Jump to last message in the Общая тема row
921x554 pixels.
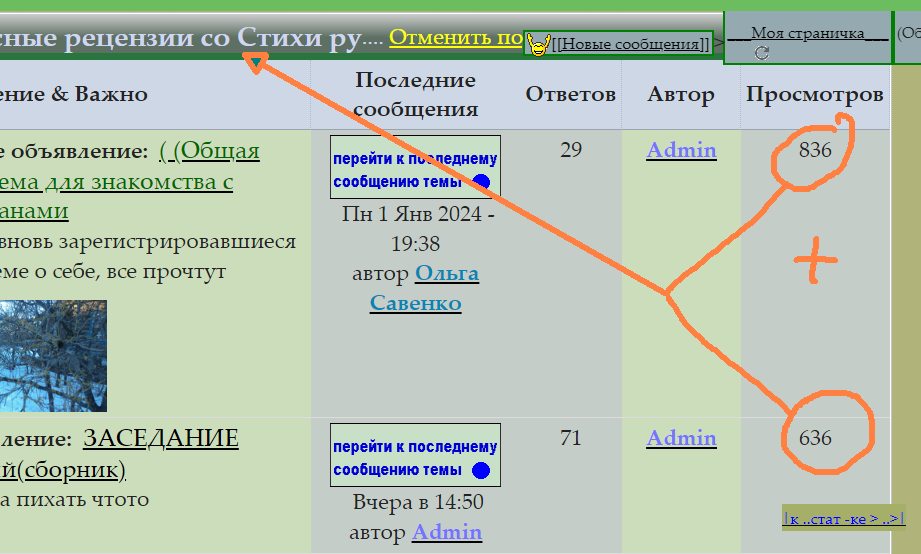415,167
